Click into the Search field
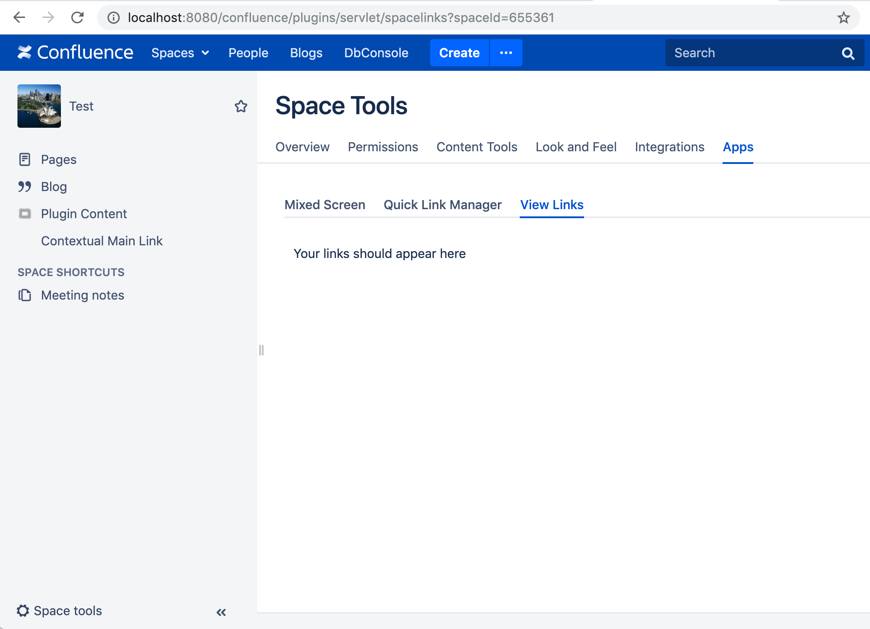 [750, 53]
